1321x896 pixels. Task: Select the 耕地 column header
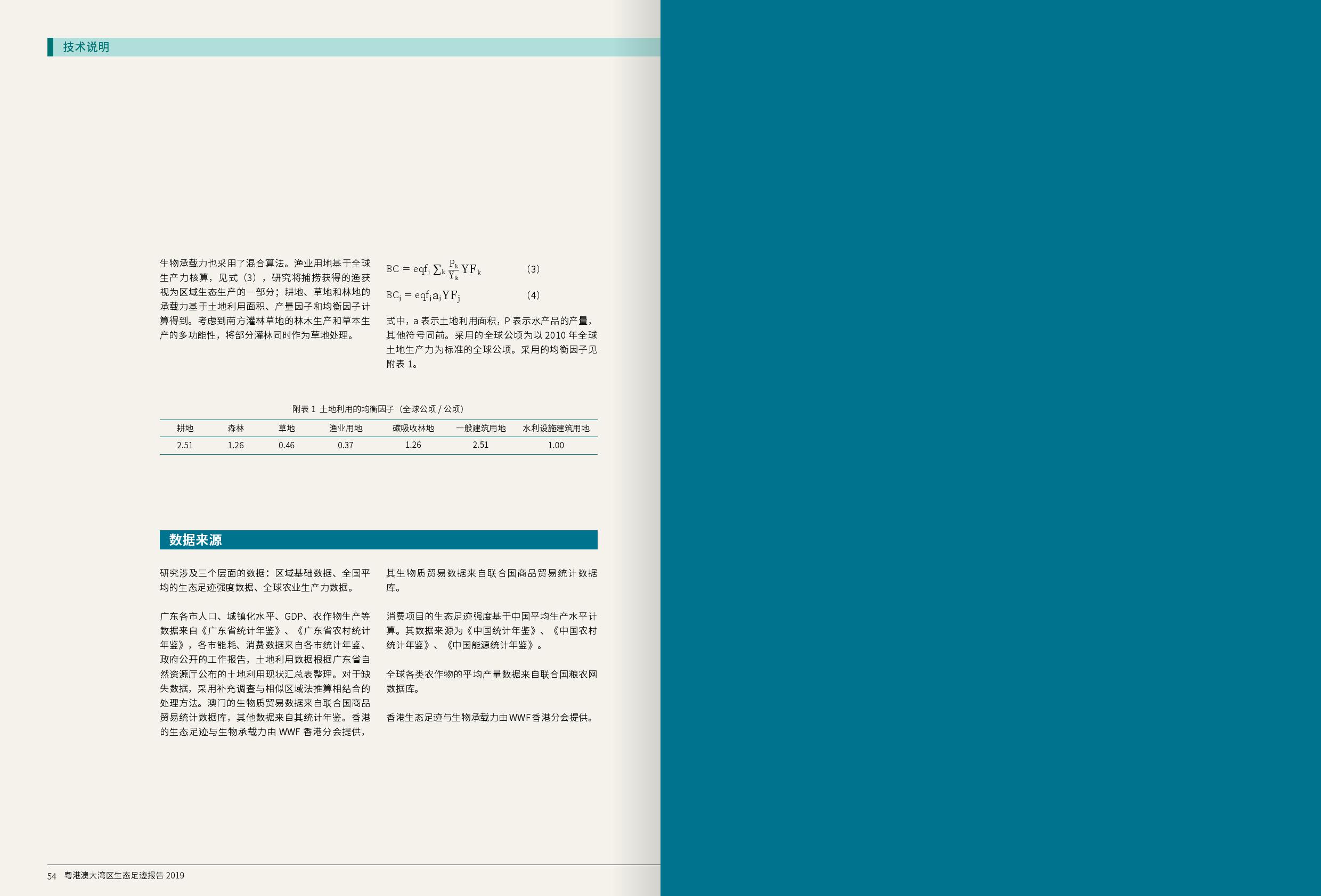pos(185,429)
